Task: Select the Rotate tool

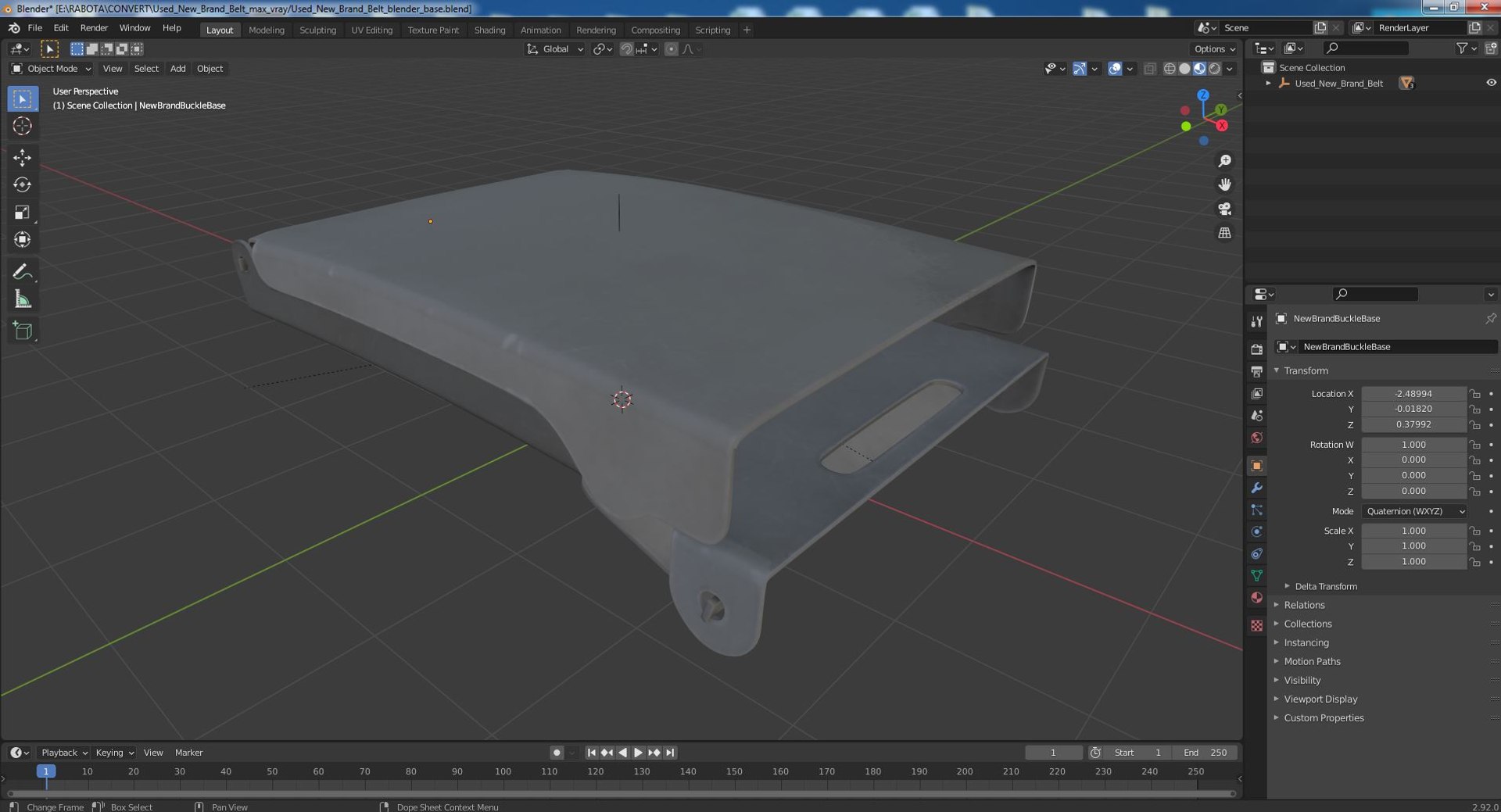Action: [x=23, y=184]
